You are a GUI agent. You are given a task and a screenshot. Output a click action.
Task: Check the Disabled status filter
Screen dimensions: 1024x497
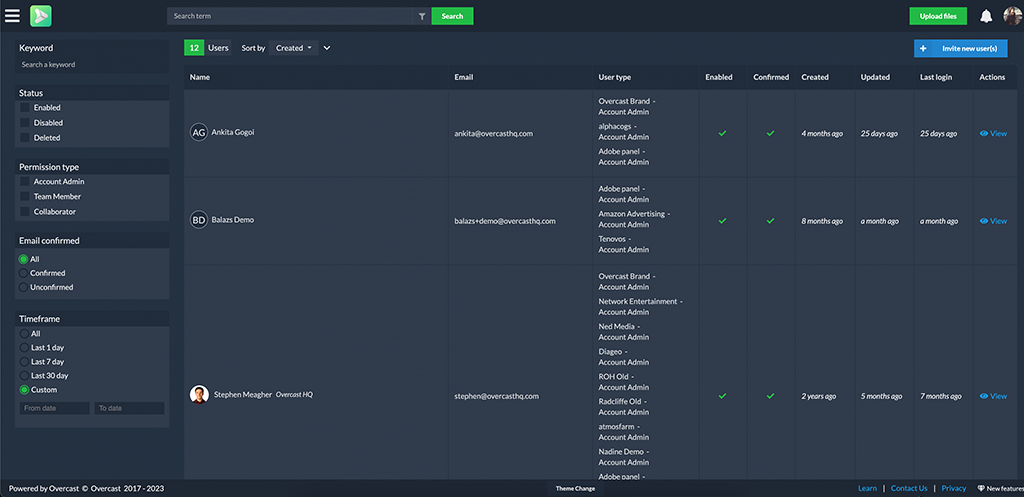coord(25,123)
